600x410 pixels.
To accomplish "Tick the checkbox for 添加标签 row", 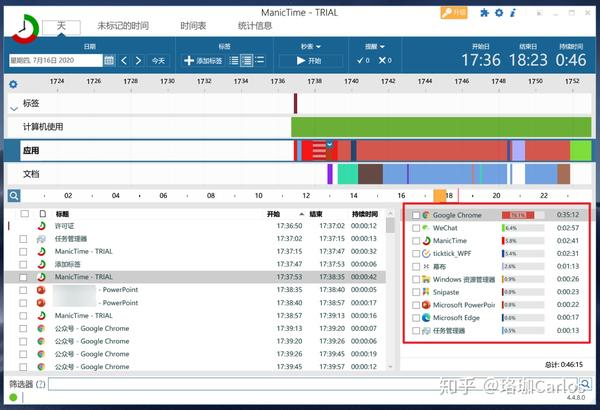I will 23,265.
